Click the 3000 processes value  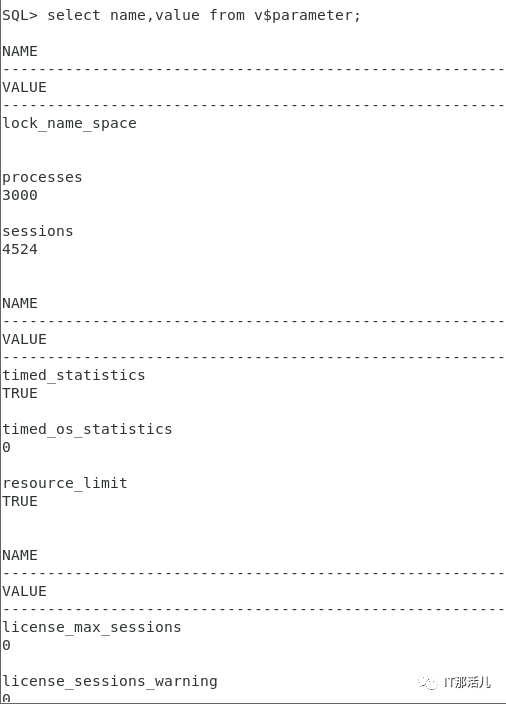pos(20,195)
